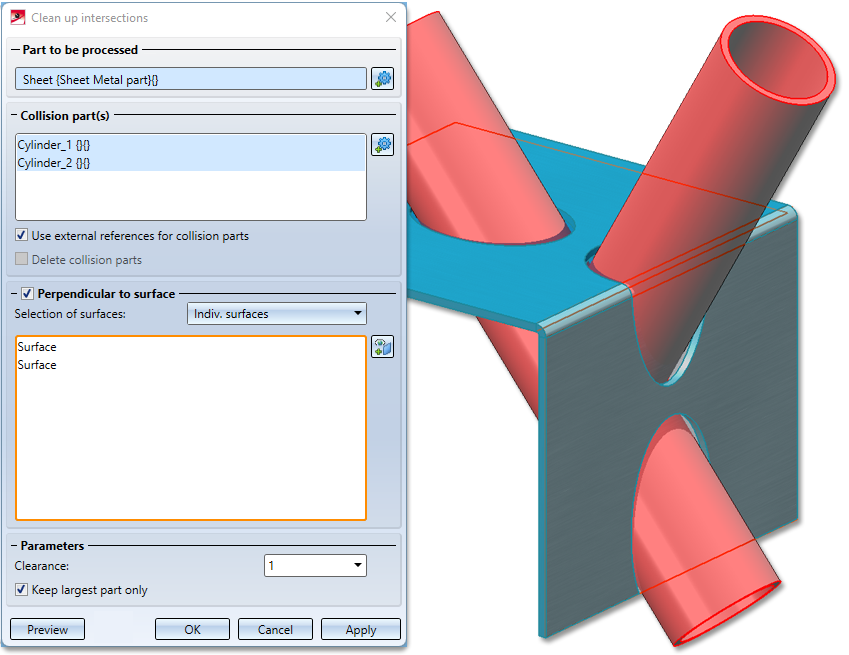Image resolution: width=849 pixels, height=655 pixels.
Task: Click the collision parts selection icon
Action: pos(382,145)
